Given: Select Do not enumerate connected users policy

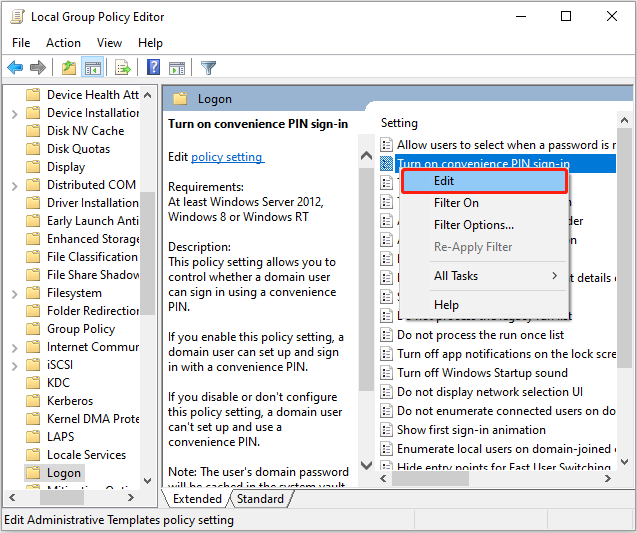Looking at the screenshot, I should (x=506, y=411).
